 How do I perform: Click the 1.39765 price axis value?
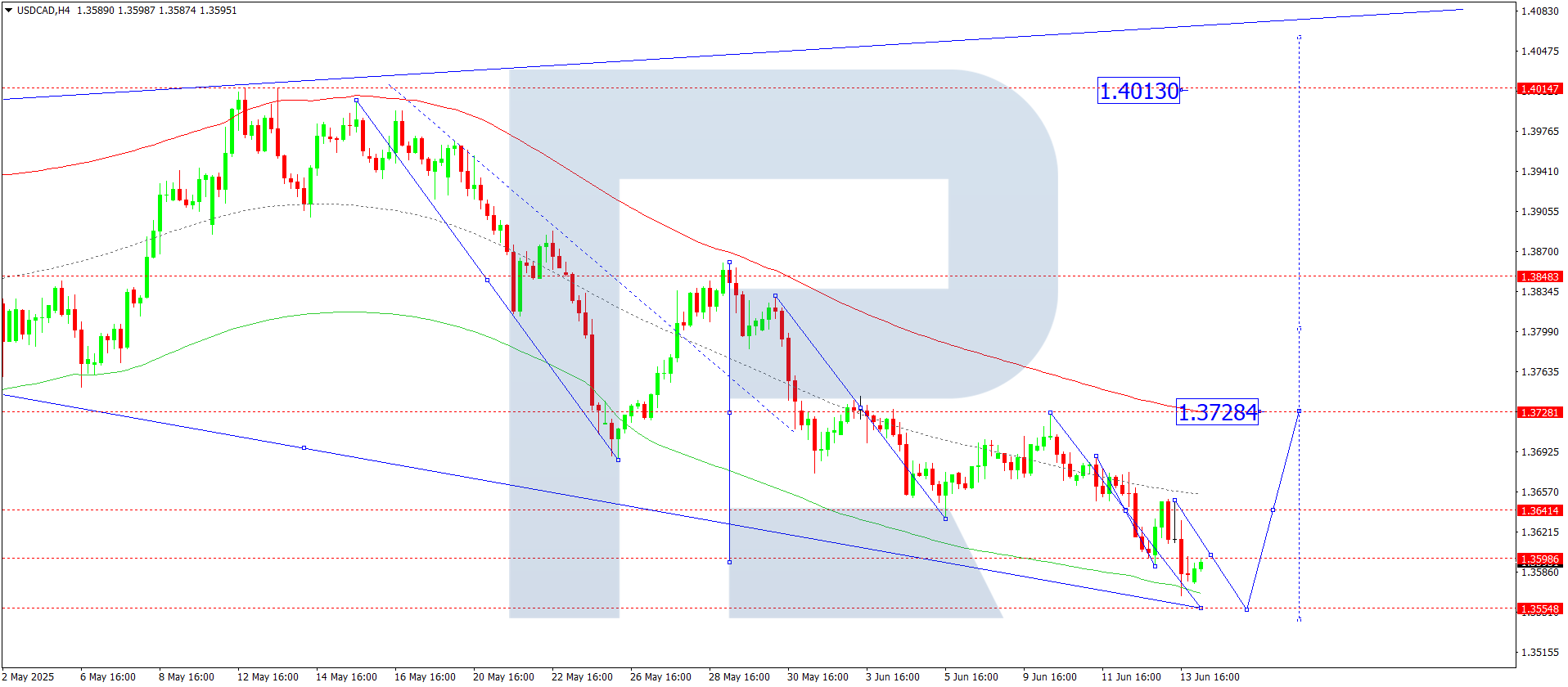click(x=1539, y=131)
